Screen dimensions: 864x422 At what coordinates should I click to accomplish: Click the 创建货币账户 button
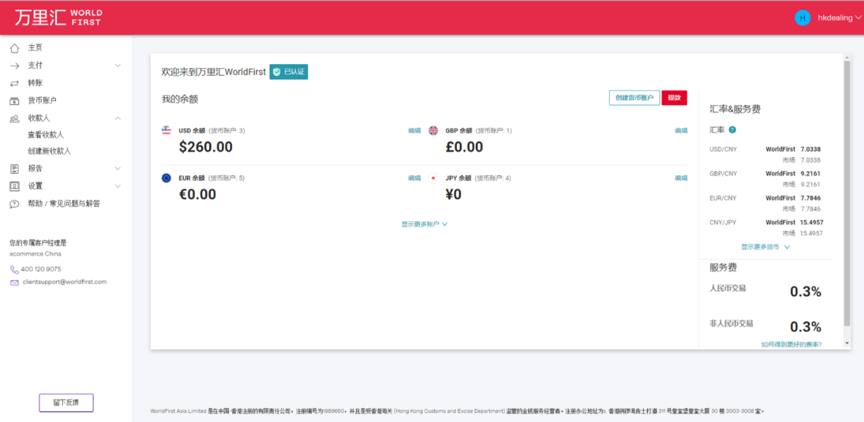coord(634,98)
